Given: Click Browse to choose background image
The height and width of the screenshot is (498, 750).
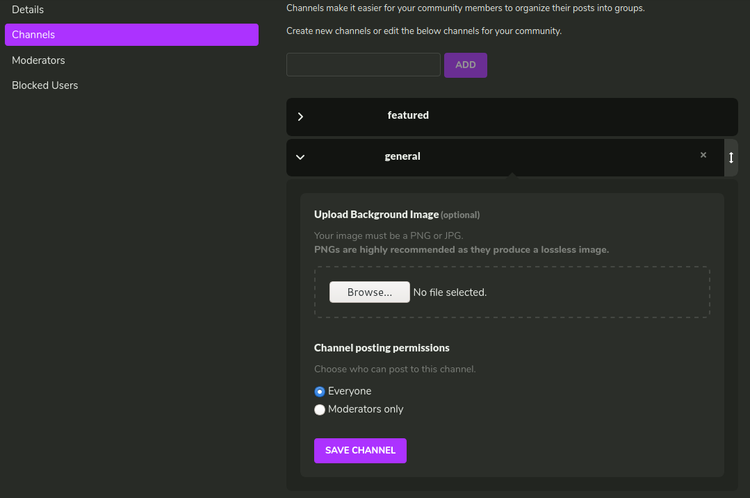Looking at the screenshot, I should click(369, 292).
